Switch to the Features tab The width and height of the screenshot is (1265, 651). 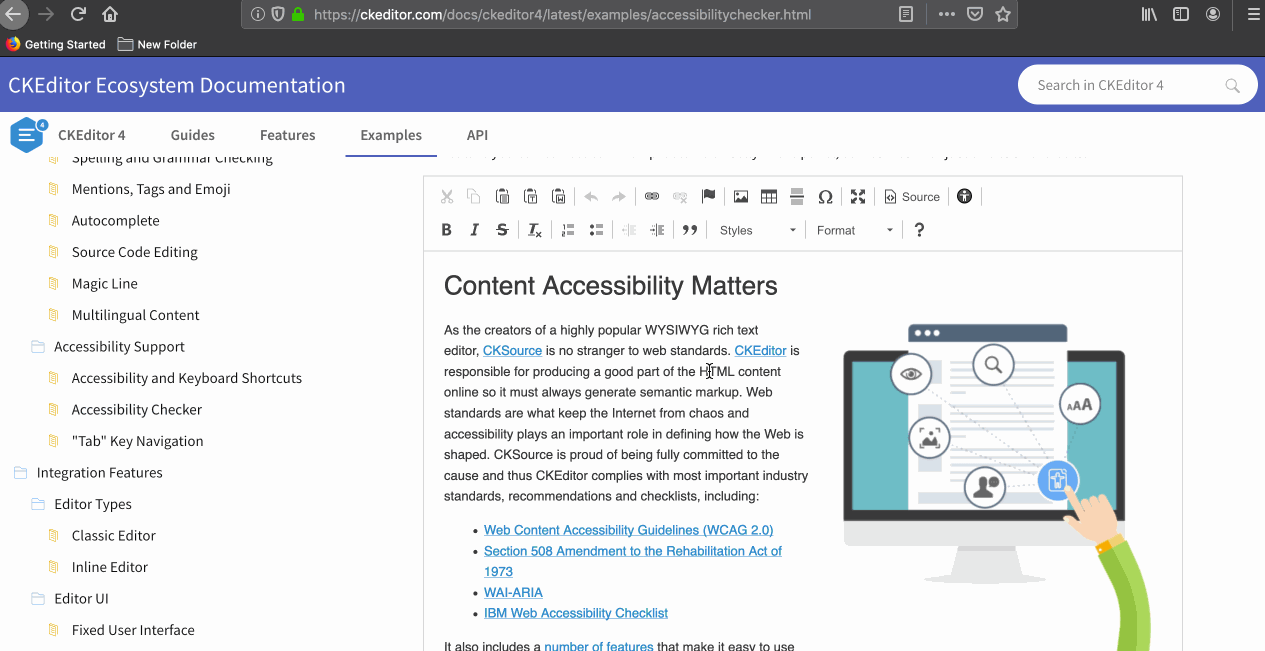pos(287,135)
